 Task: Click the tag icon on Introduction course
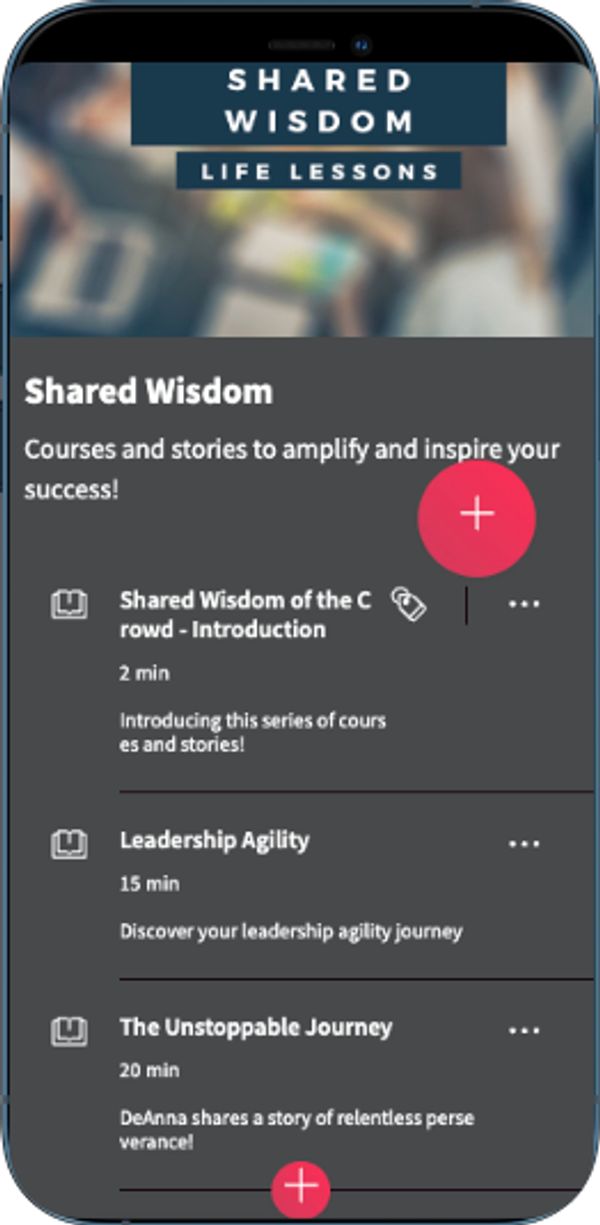click(408, 604)
